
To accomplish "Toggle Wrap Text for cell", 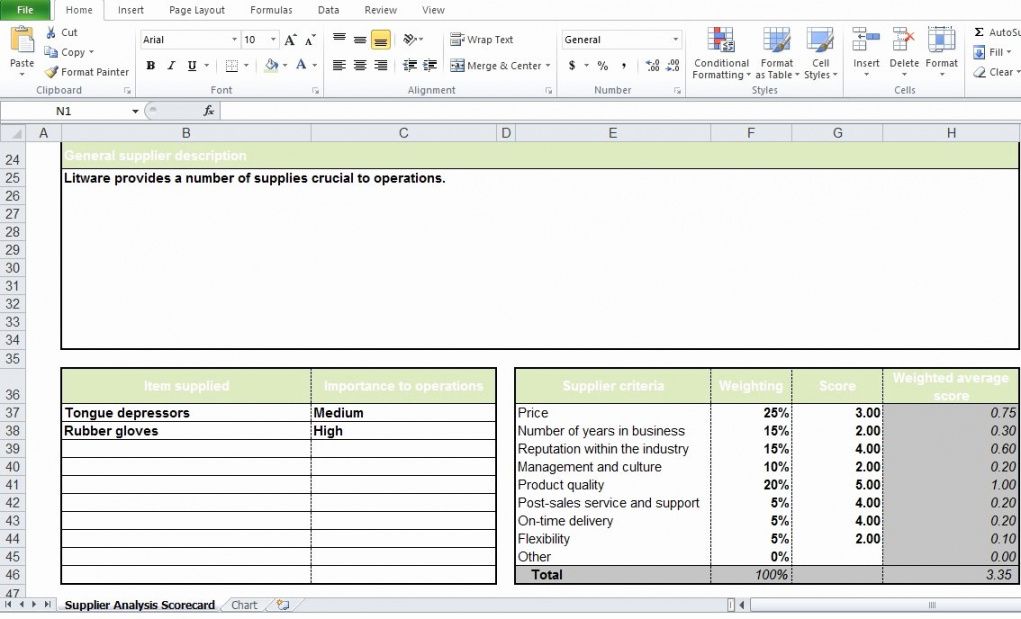I will (x=482, y=40).
